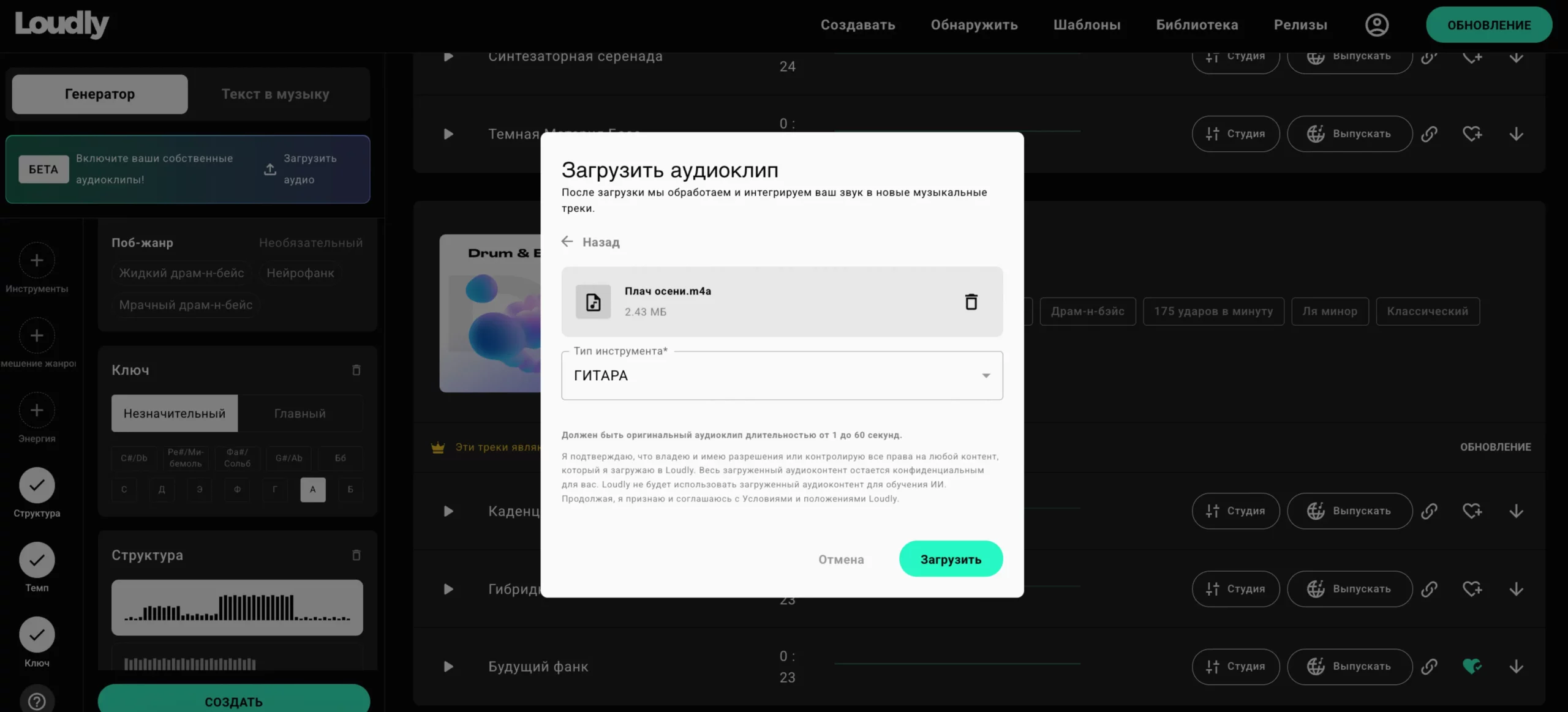Switch to the Текст в музыку tab
The height and width of the screenshot is (712, 1568).
275,94
